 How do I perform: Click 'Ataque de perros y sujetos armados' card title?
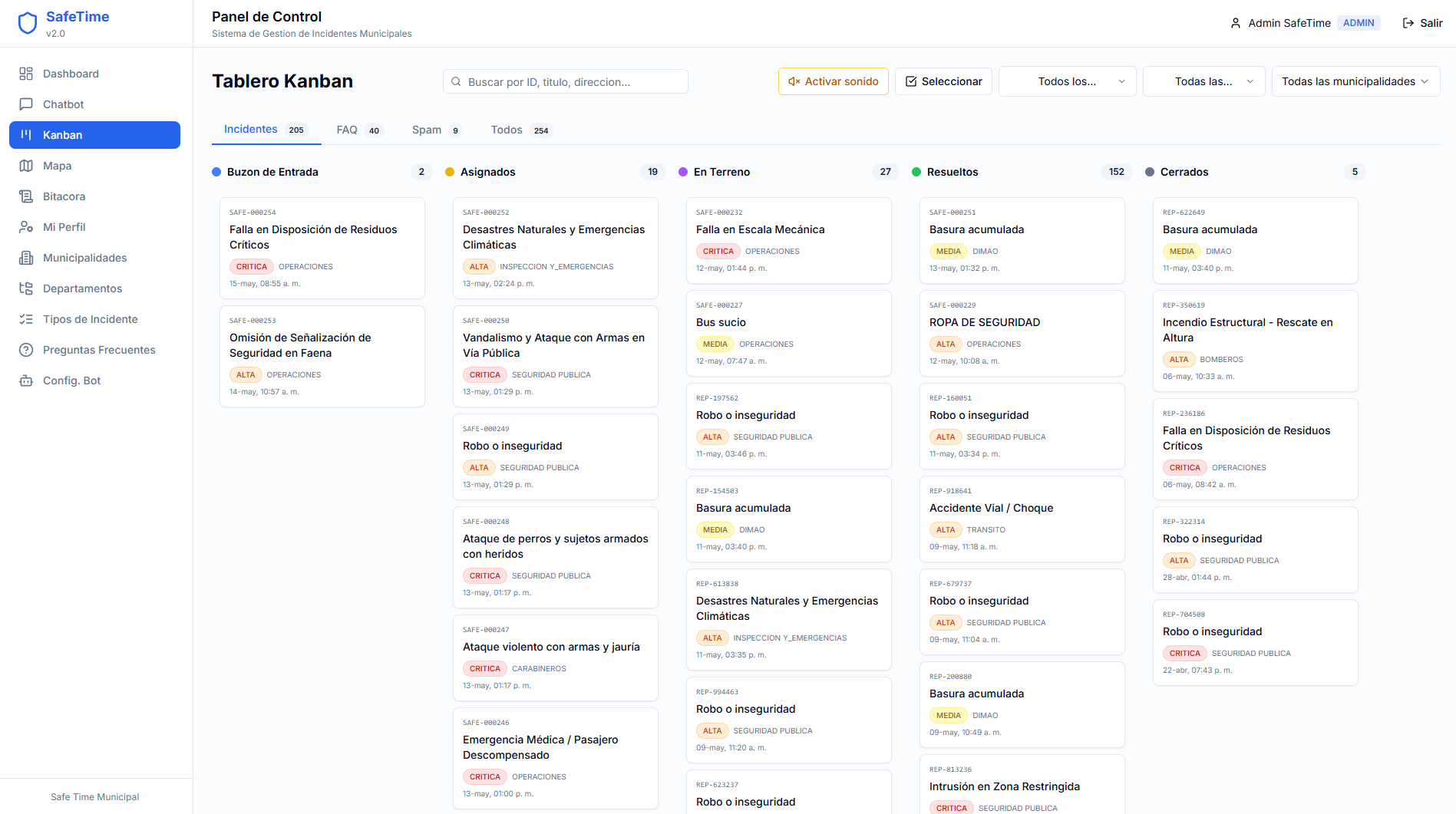point(556,546)
